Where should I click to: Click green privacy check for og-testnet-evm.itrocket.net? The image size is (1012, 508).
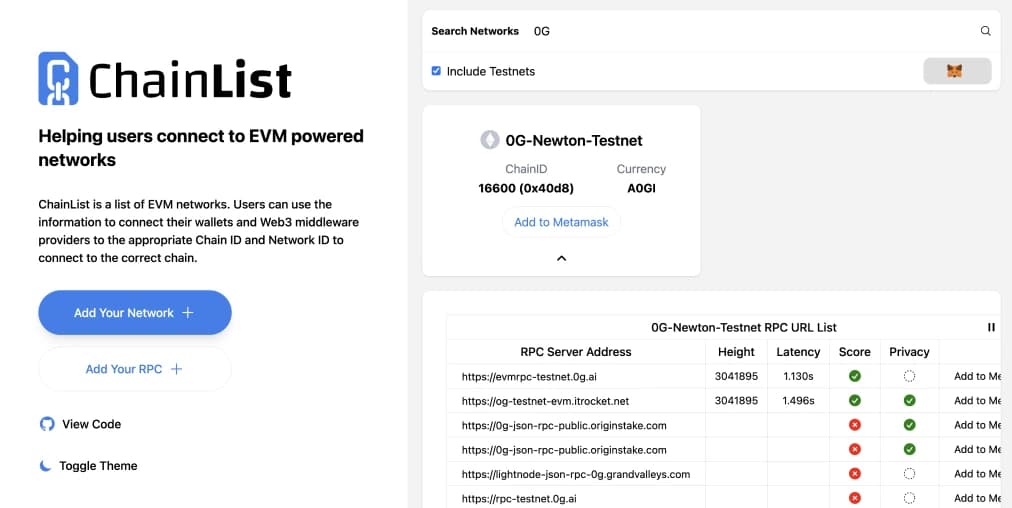909,400
